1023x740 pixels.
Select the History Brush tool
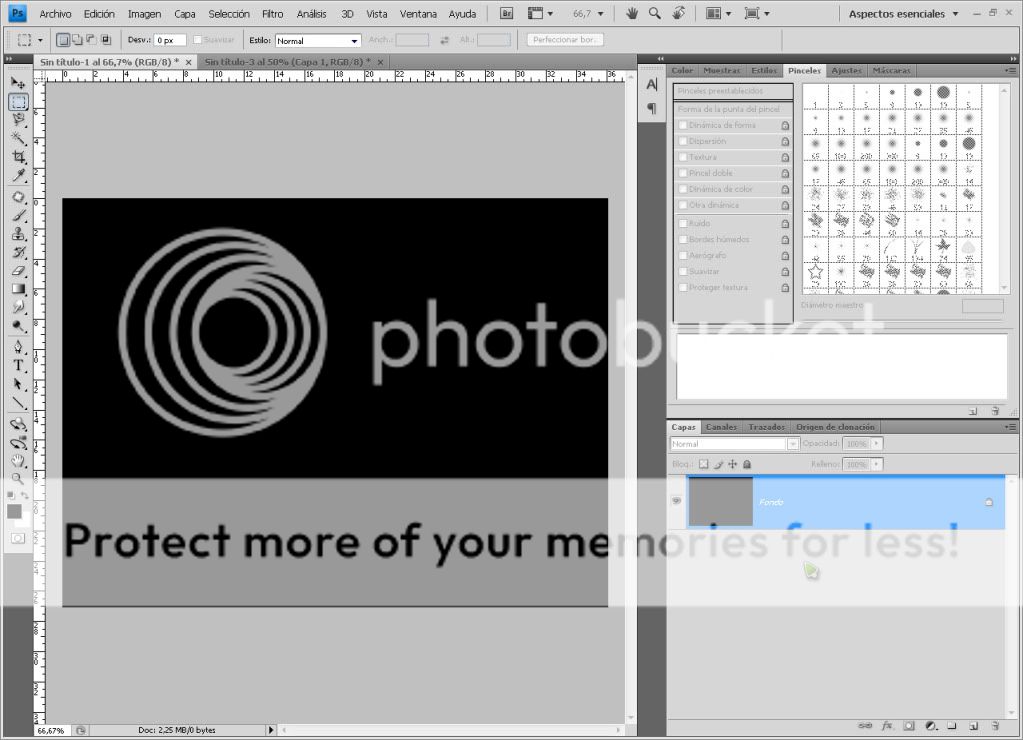click(x=18, y=252)
